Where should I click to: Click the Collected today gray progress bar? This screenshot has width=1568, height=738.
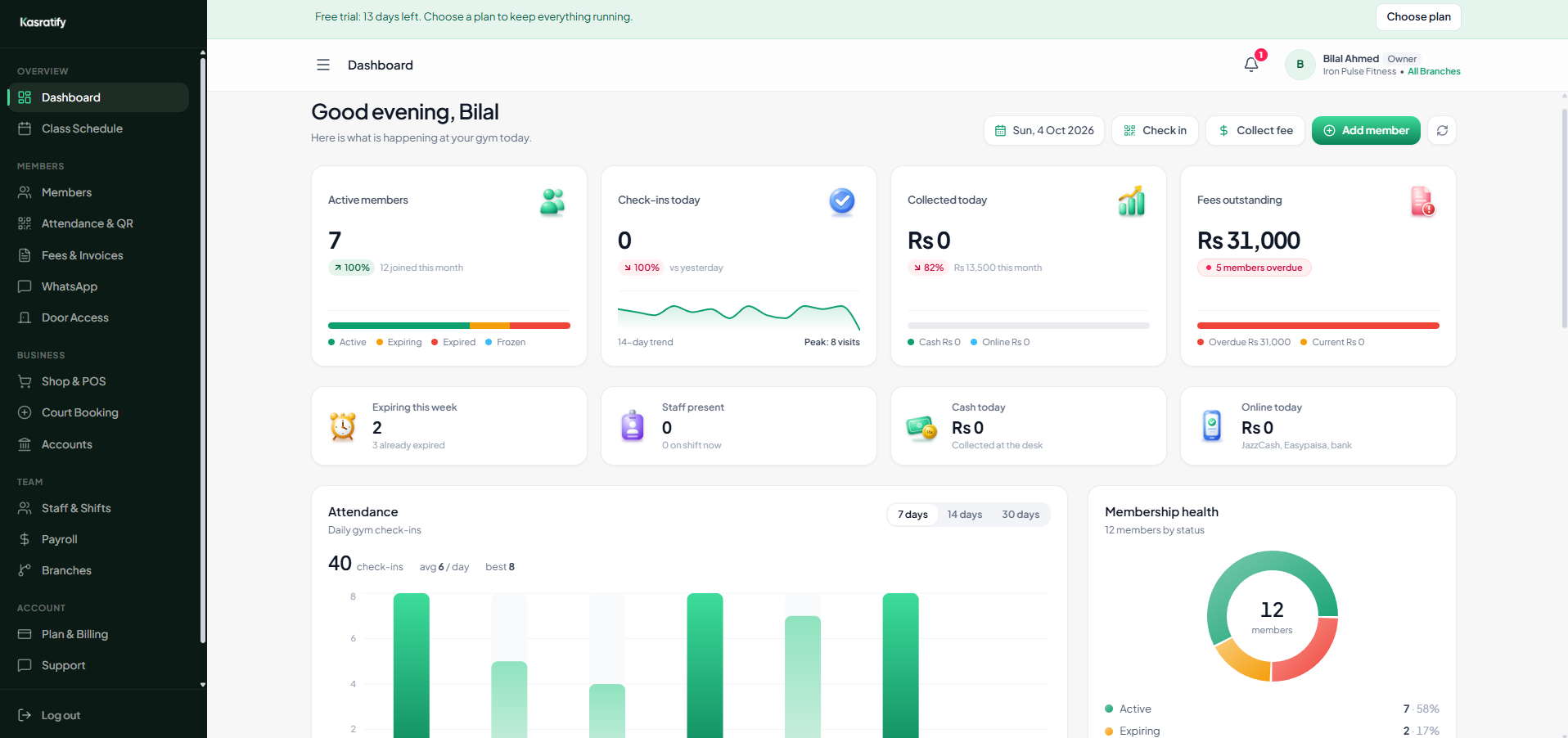coord(1029,326)
